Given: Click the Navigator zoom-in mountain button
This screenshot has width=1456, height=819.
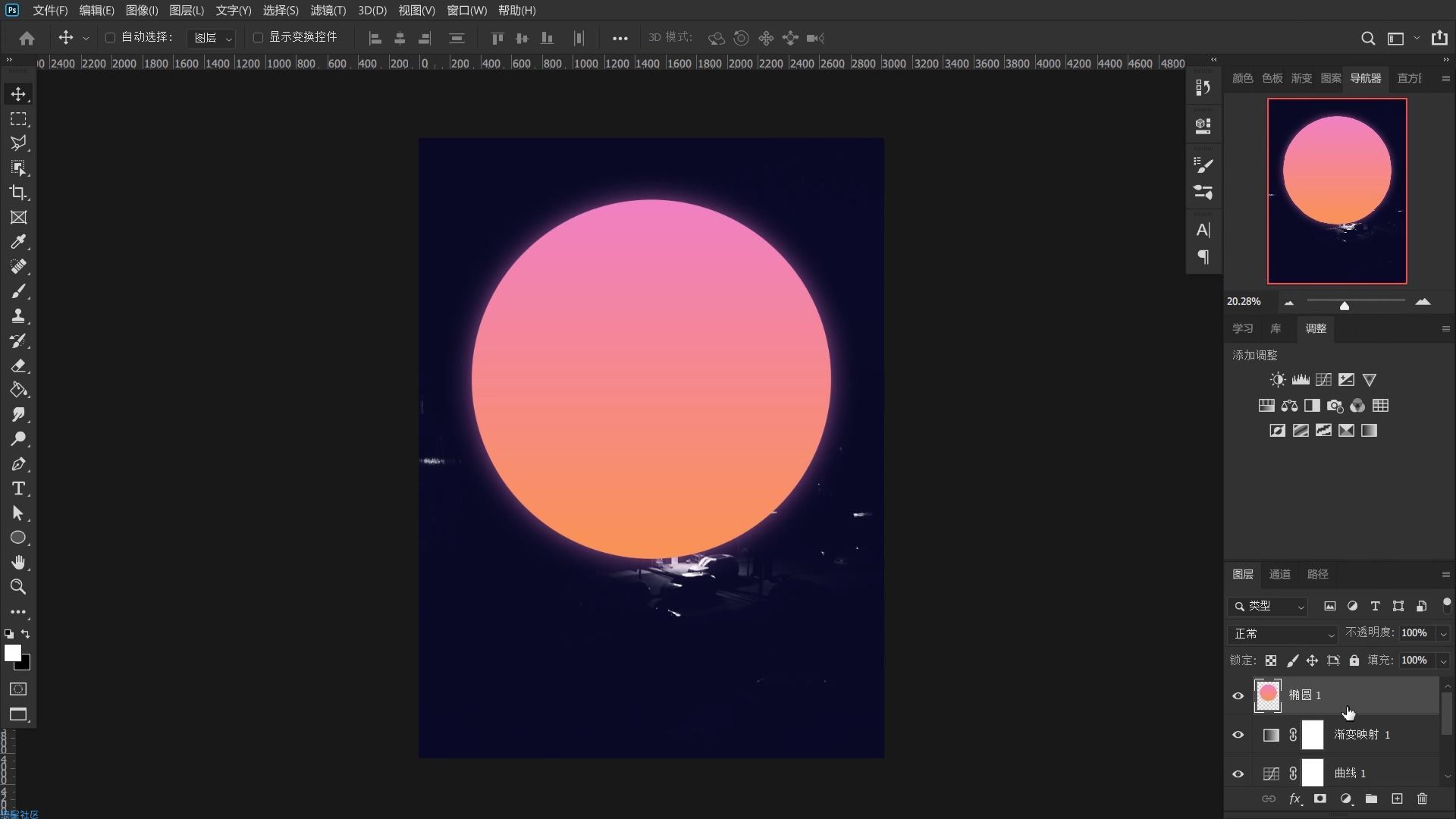Looking at the screenshot, I should (1423, 302).
